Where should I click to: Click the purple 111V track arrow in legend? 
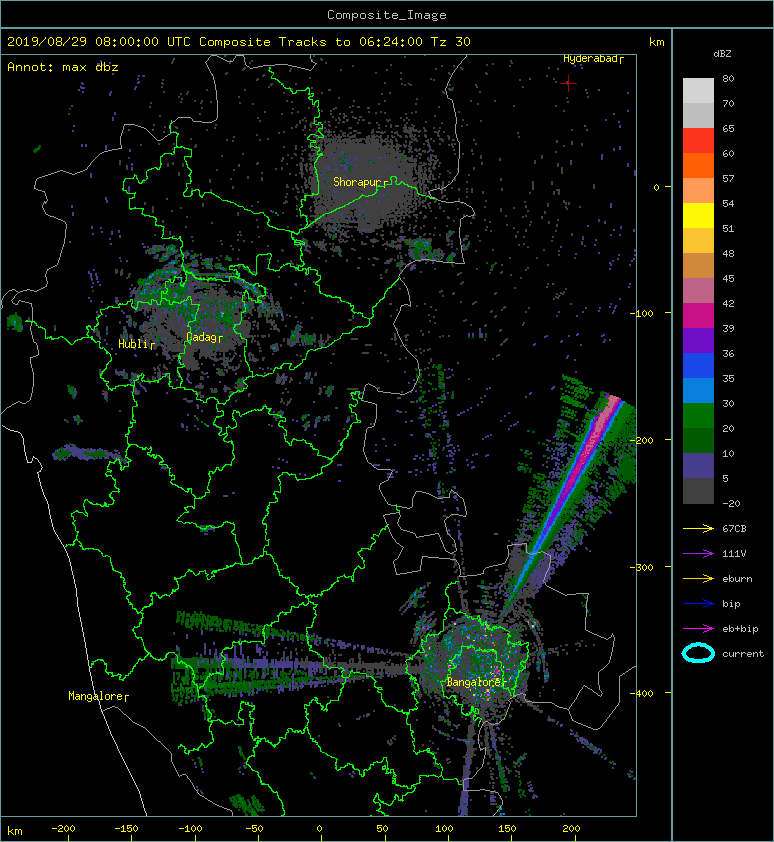click(x=698, y=554)
